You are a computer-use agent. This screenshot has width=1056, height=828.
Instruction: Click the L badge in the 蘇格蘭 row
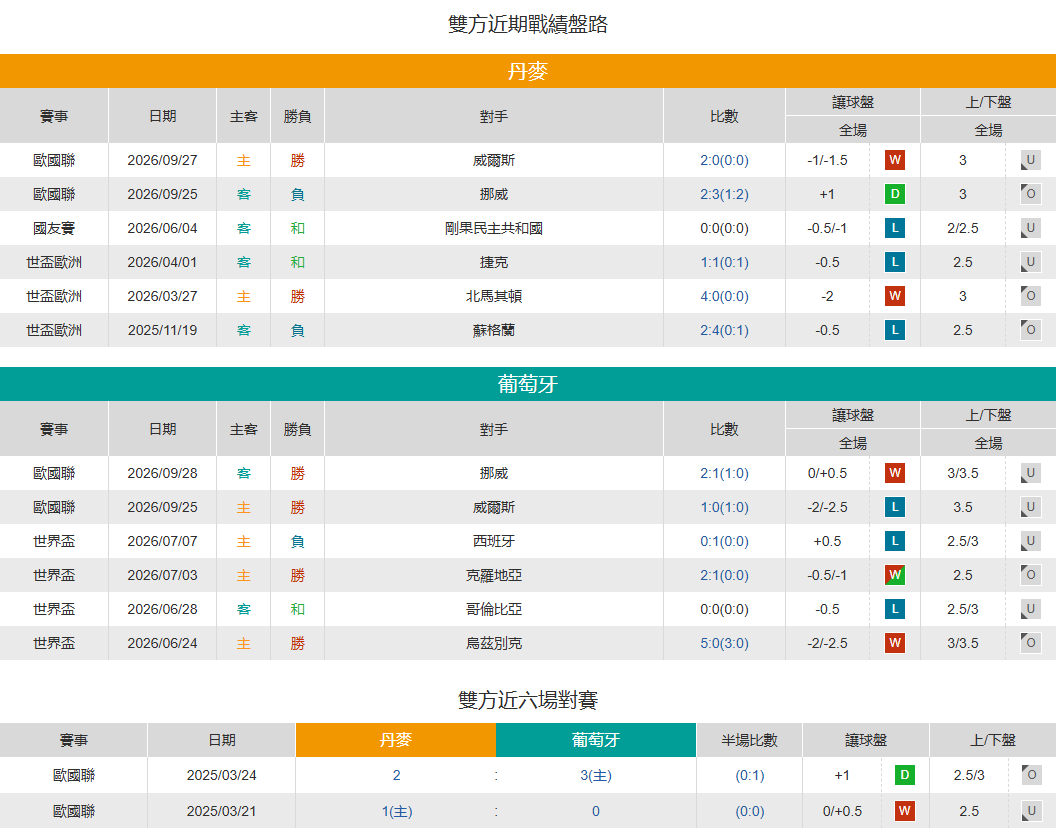(894, 330)
